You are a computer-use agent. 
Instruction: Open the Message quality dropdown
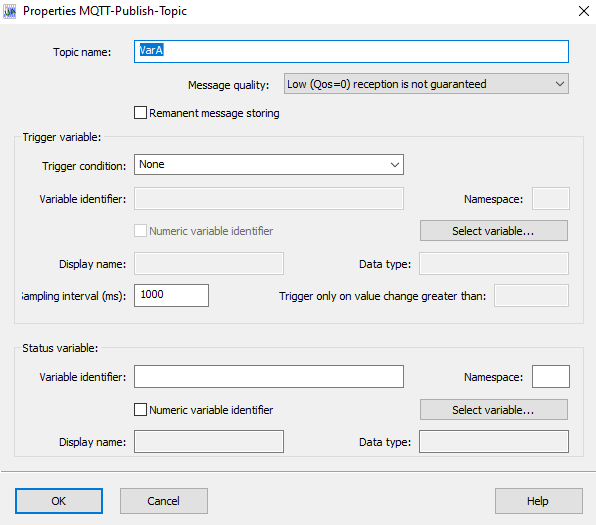click(x=426, y=84)
